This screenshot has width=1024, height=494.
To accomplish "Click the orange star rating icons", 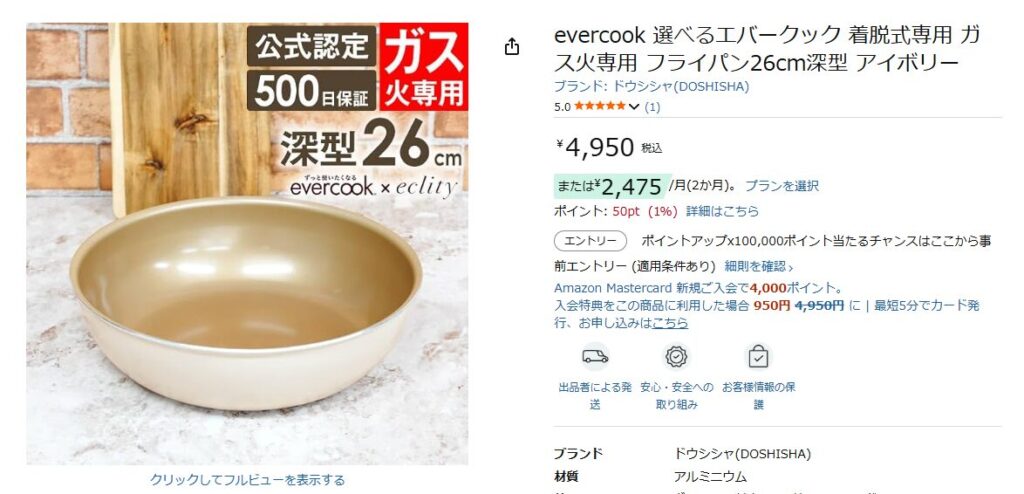I will (600, 107).
